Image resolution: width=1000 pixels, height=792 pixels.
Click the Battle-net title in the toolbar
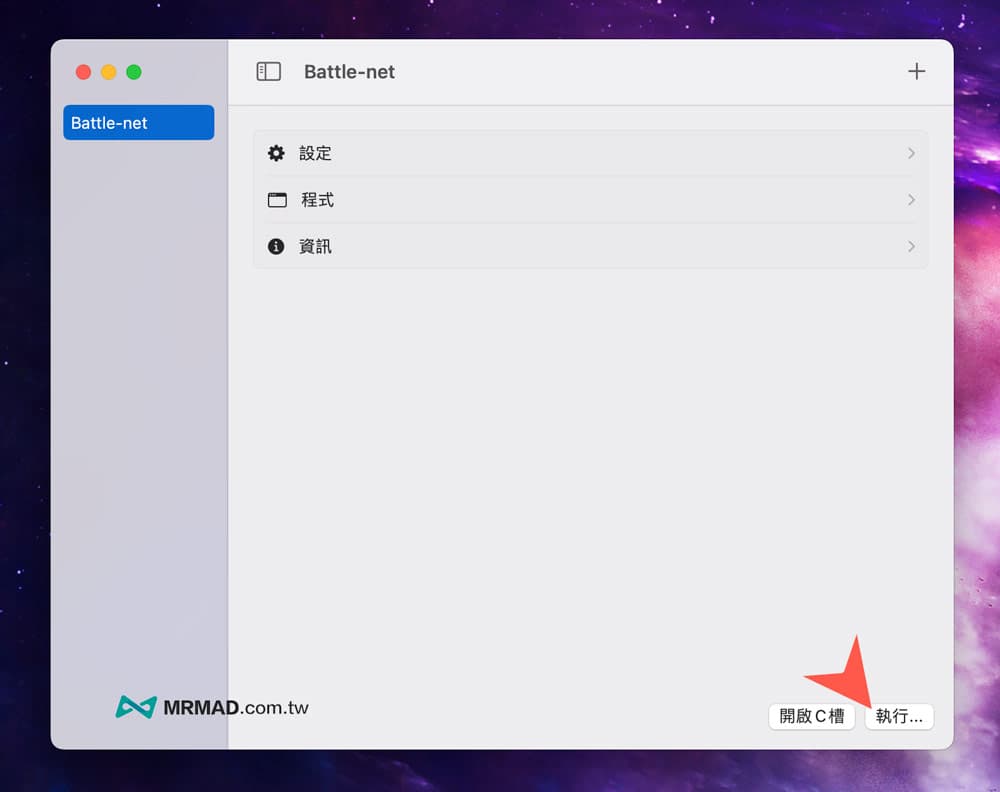pos(349,72)
